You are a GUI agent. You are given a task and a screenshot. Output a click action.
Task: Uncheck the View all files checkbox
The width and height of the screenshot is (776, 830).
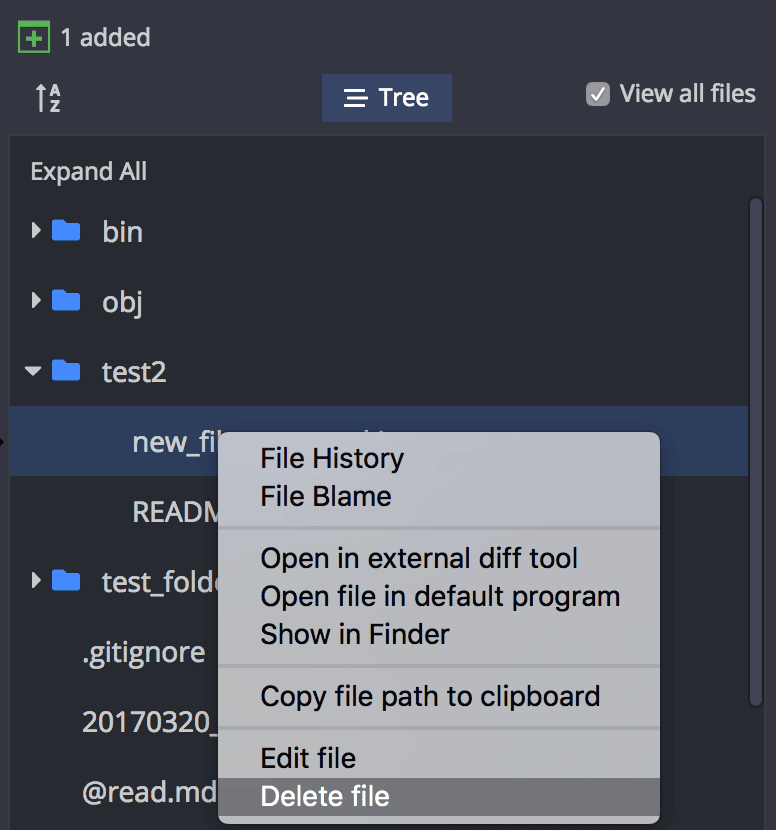(597, 93)
